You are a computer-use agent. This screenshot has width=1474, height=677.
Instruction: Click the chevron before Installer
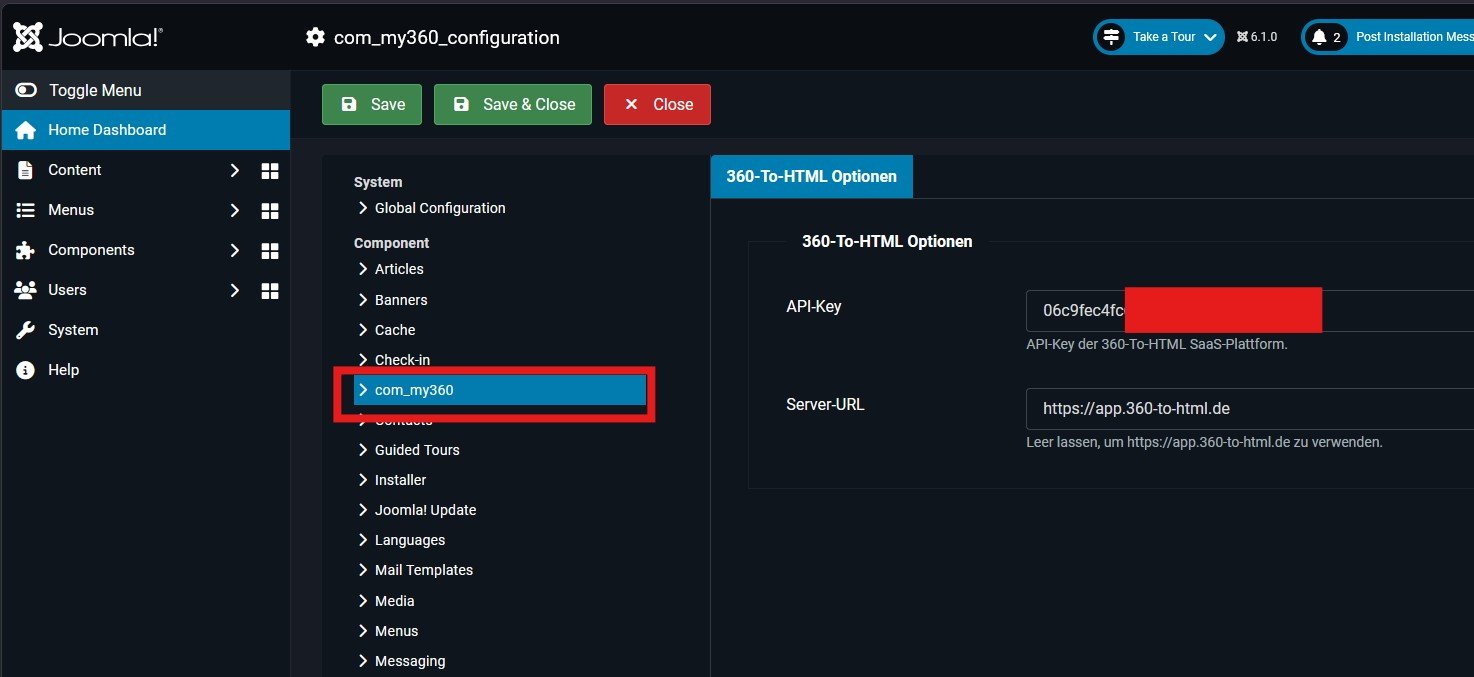[x=363, y=480]
